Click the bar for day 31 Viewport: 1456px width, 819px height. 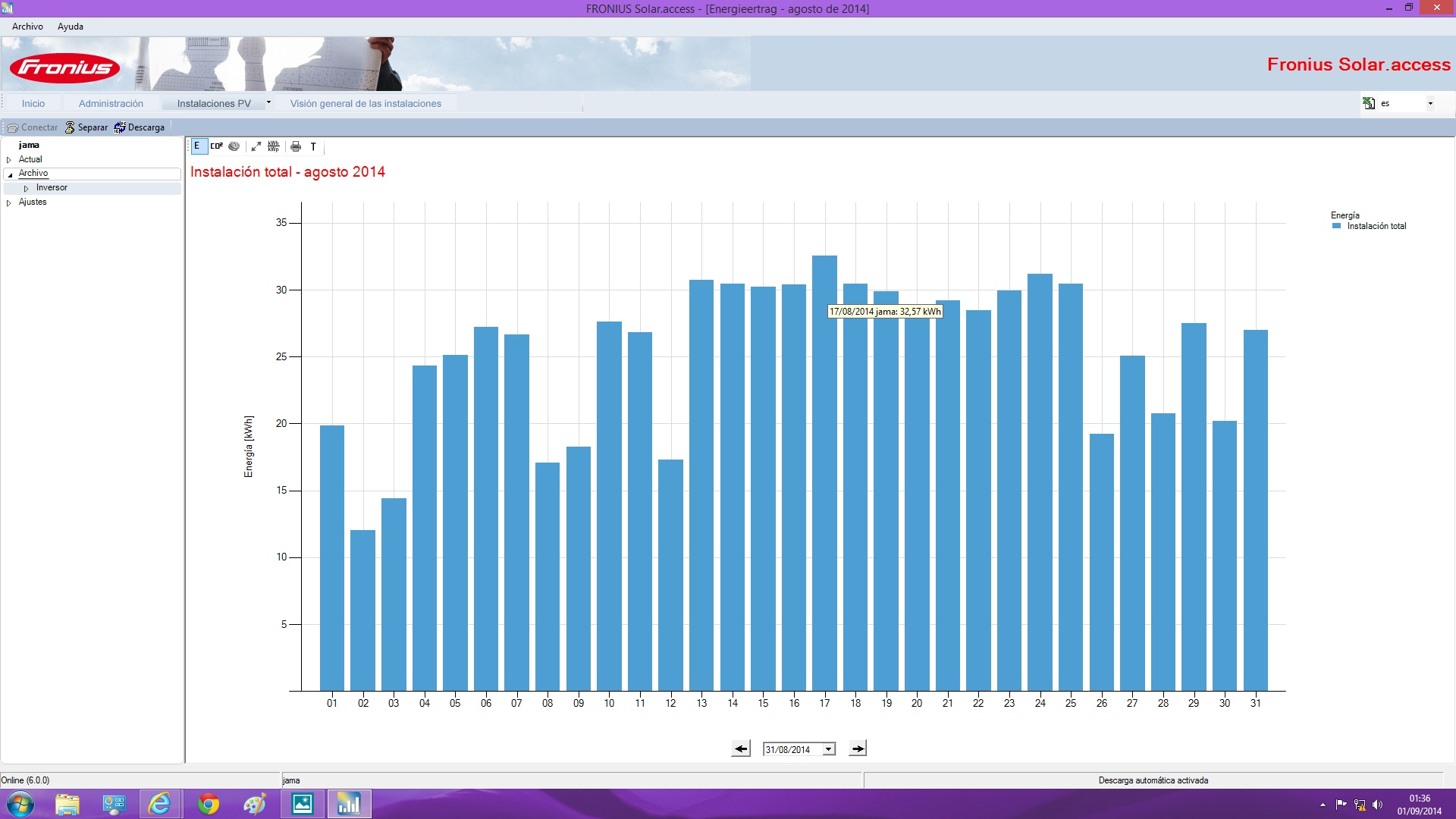coord(1256,510)
